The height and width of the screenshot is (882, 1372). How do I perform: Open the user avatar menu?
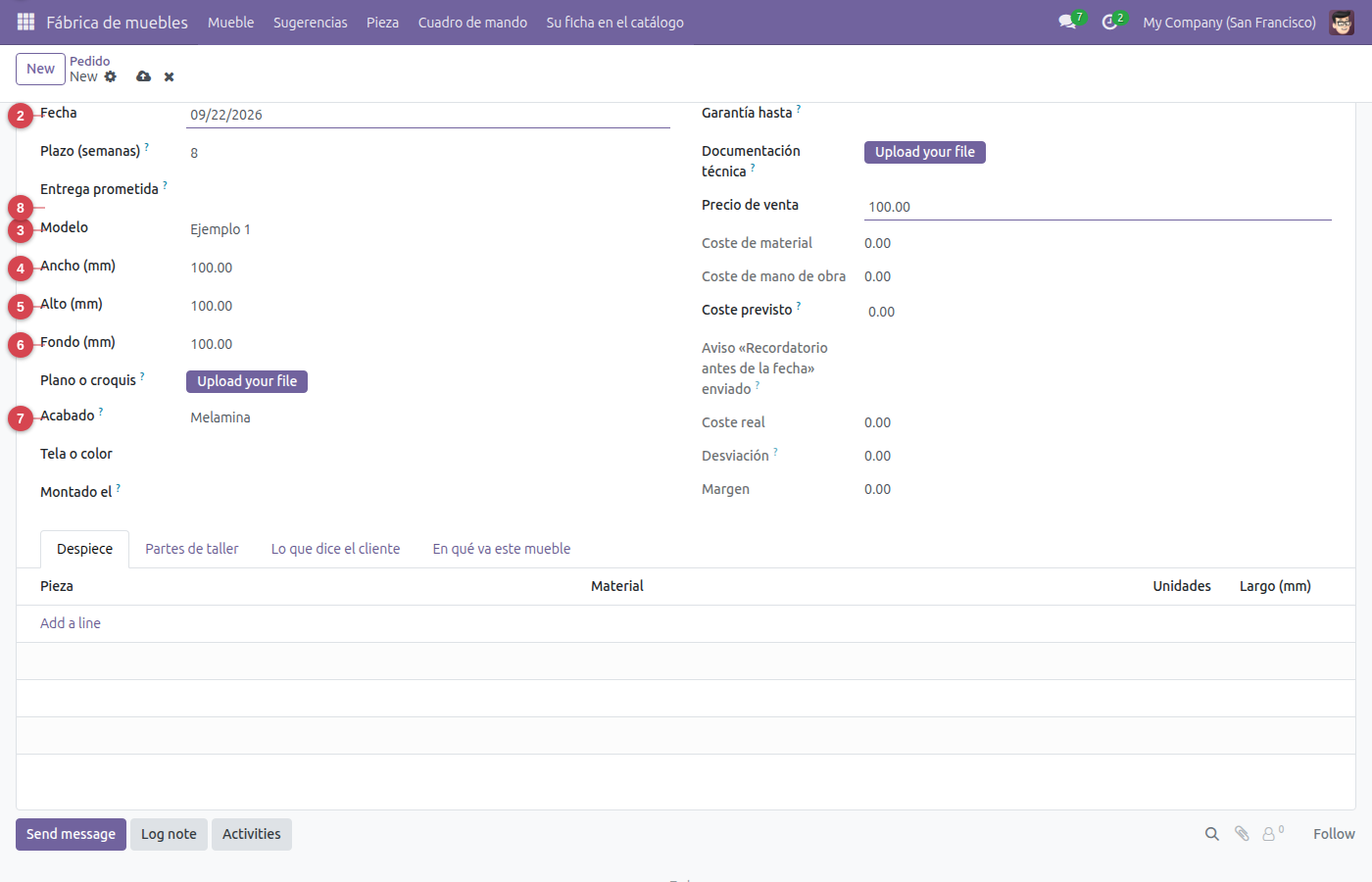(1342, 22)
